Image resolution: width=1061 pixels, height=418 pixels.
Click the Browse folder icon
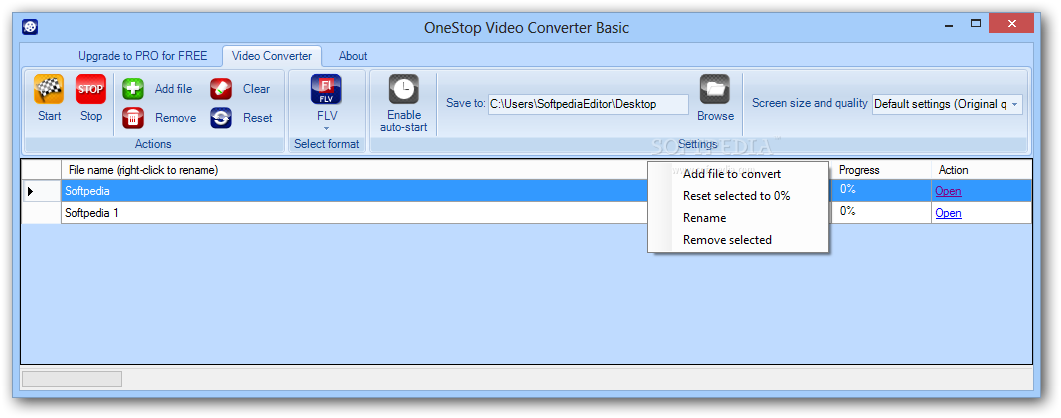(715, 89)
